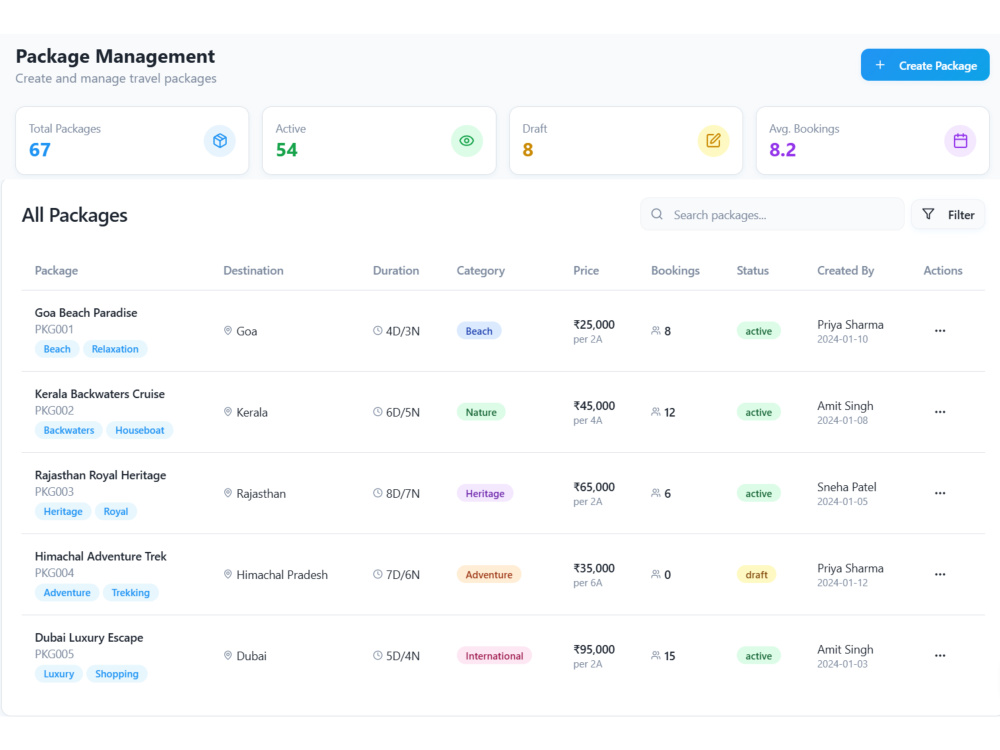Click people icon beside 6 bookings
This screenshot has height=750, width=1000.
pyautogui.click(x=656, y=493)
